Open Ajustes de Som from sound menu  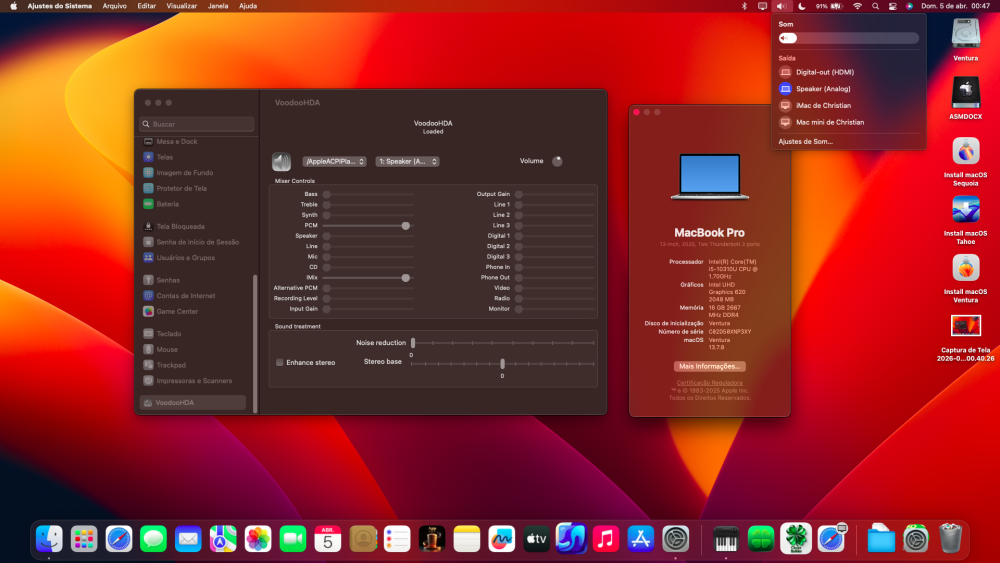805,142
